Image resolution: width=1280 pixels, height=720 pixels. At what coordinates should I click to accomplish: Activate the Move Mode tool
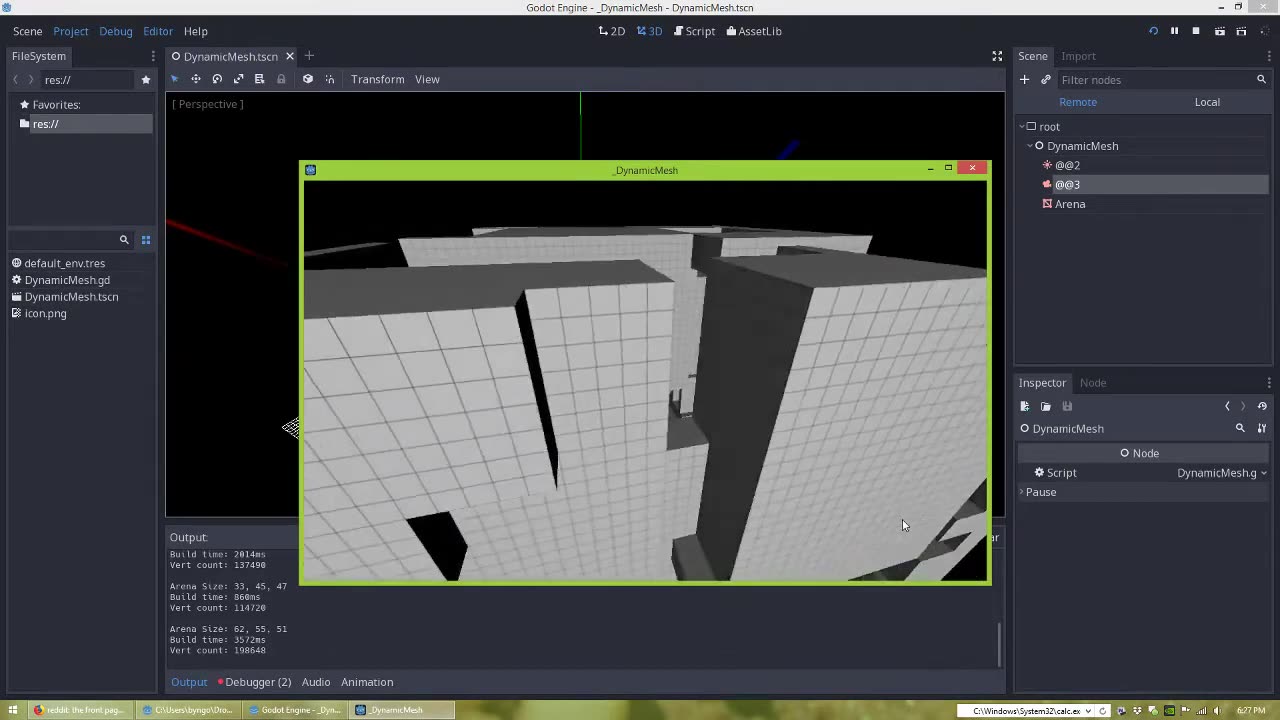pyautogui.click(x=196, y=79)
